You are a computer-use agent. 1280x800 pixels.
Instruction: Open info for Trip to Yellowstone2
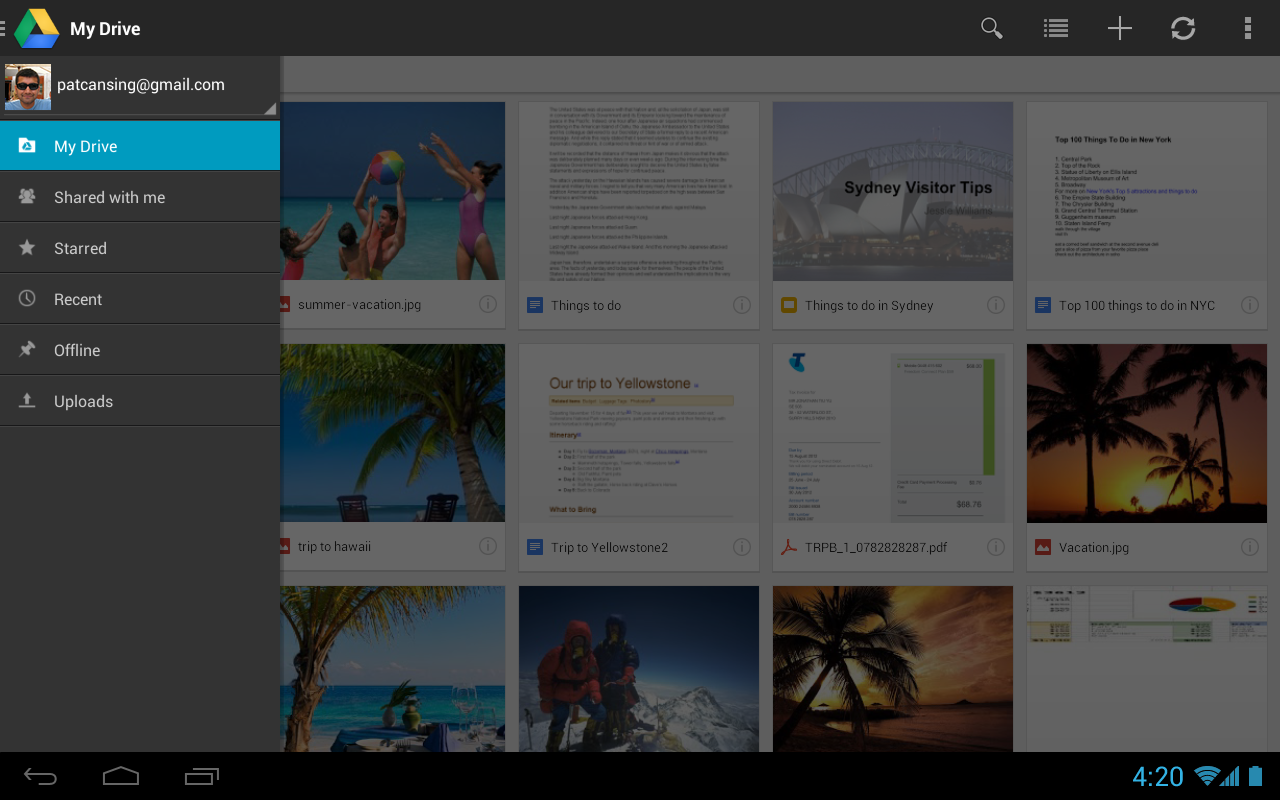[742, 546]
